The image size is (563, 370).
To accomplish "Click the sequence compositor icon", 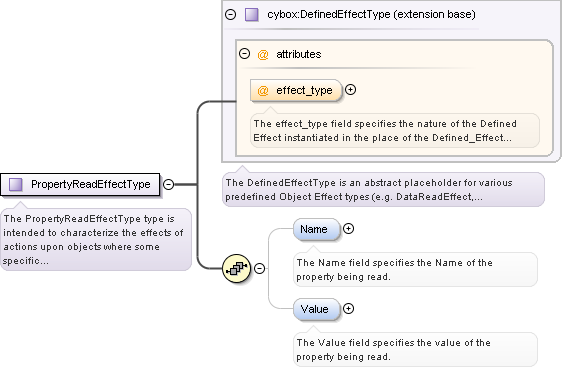I will click(236, 268).
